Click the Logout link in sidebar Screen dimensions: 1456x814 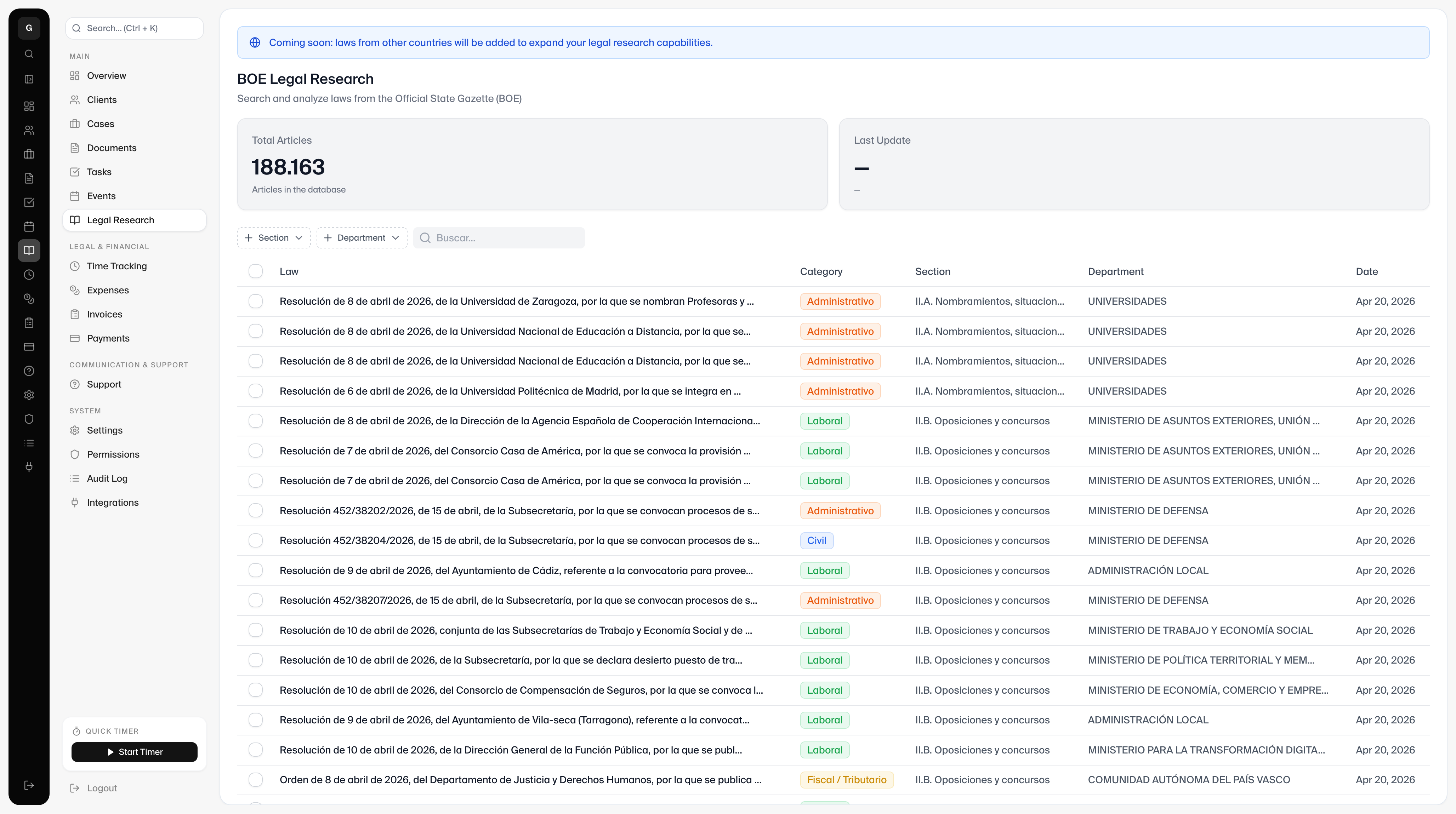pyautogui.click(x=102, y=788)
